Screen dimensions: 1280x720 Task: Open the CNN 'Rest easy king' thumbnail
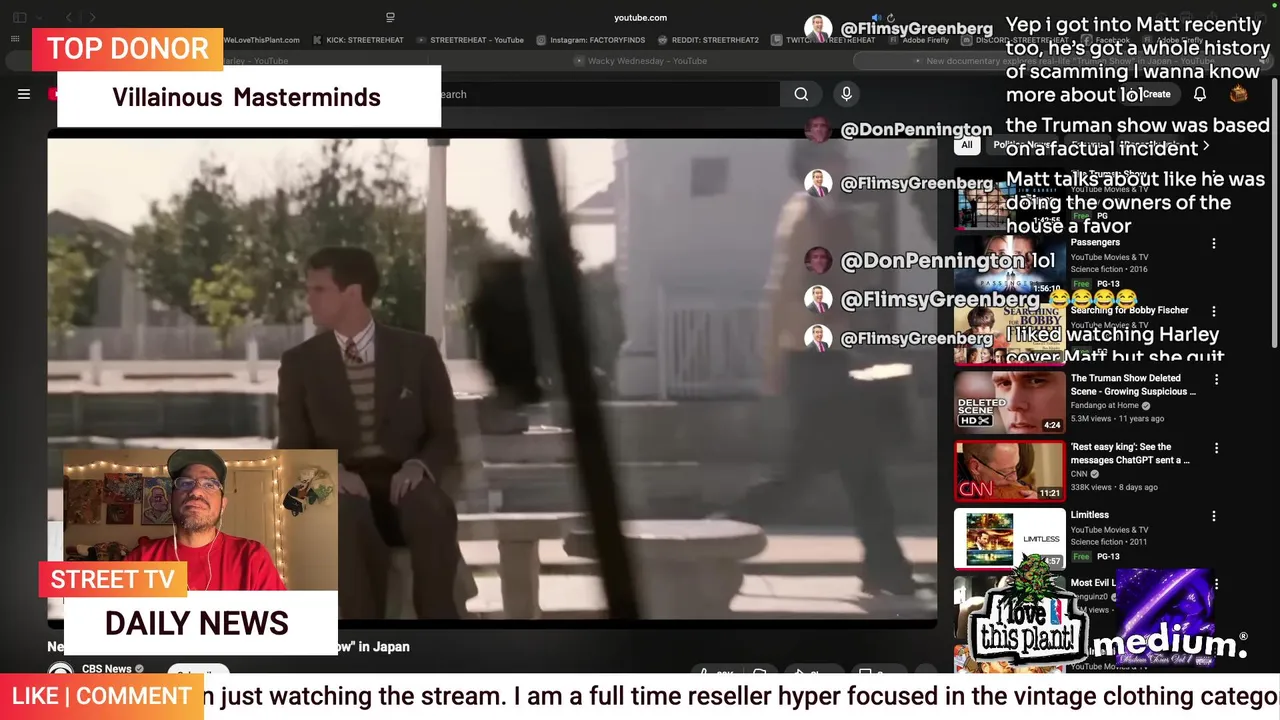click(x=1009, y=471)
